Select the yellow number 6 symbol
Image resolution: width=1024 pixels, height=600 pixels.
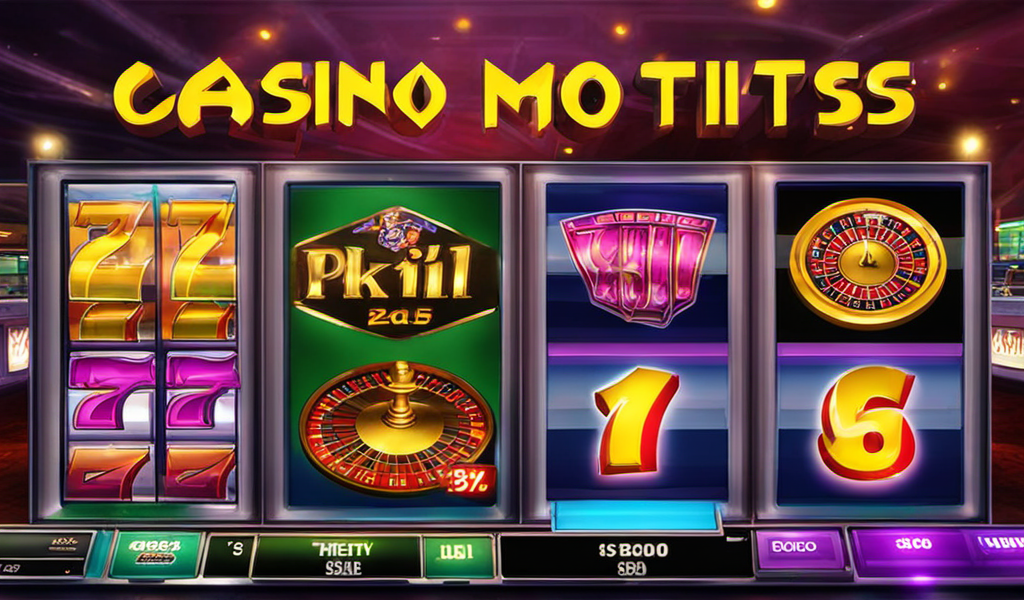pyautogui.click(x=869, y=422)
